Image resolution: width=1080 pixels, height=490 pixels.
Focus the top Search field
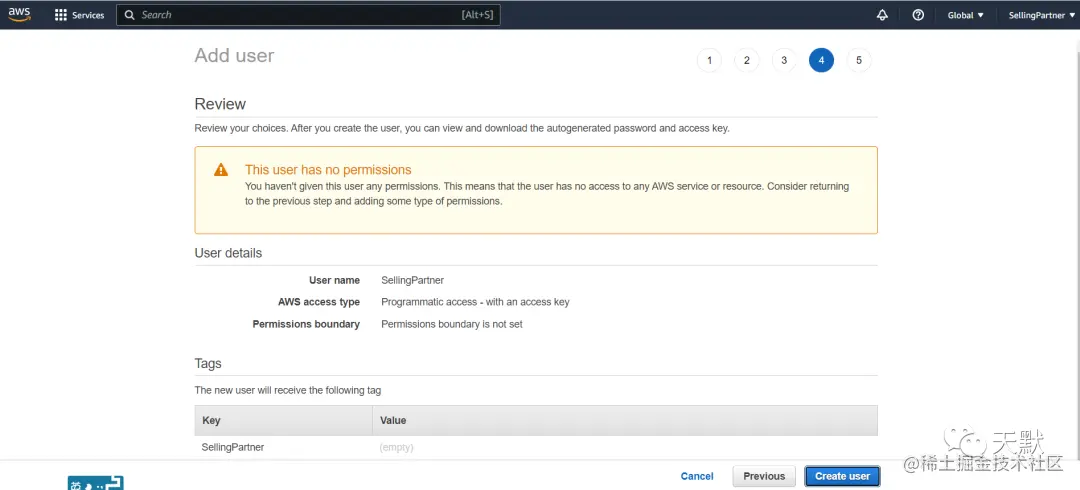click(308, 15)
